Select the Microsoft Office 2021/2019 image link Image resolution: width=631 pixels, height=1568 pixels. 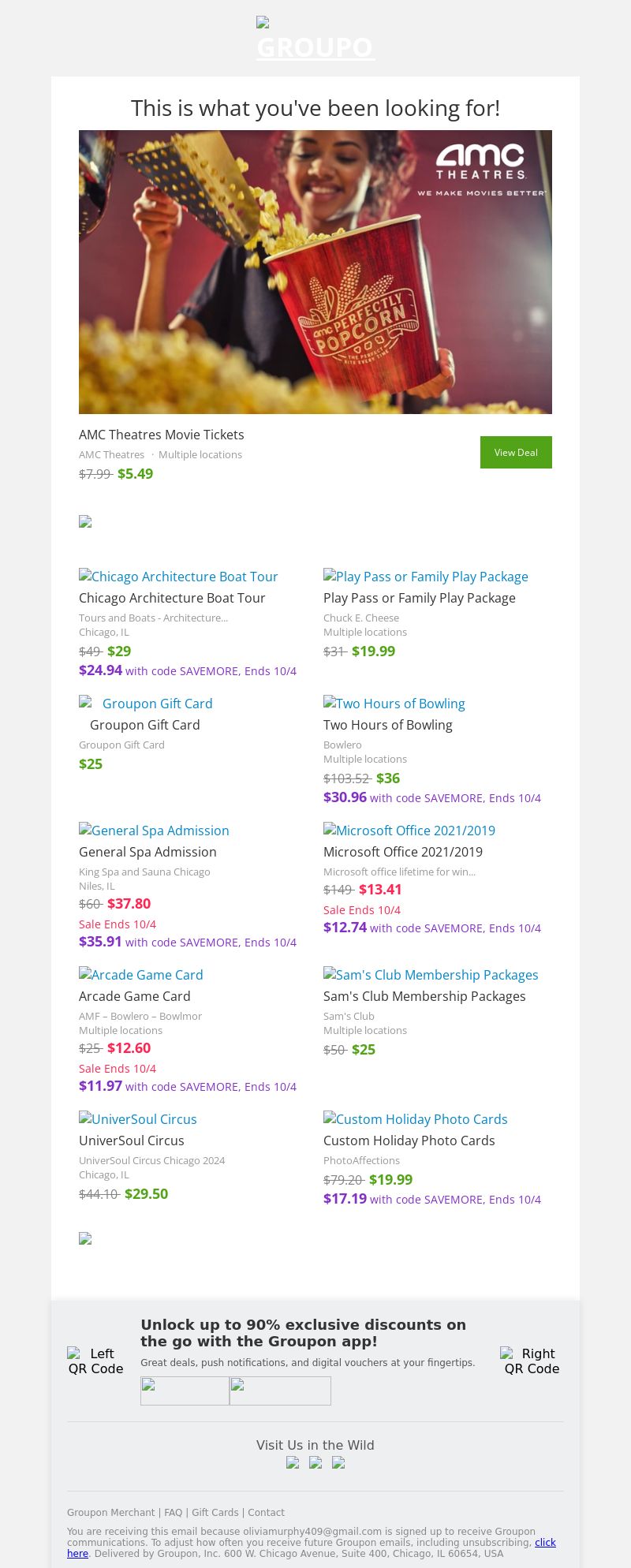coord(409,831)
